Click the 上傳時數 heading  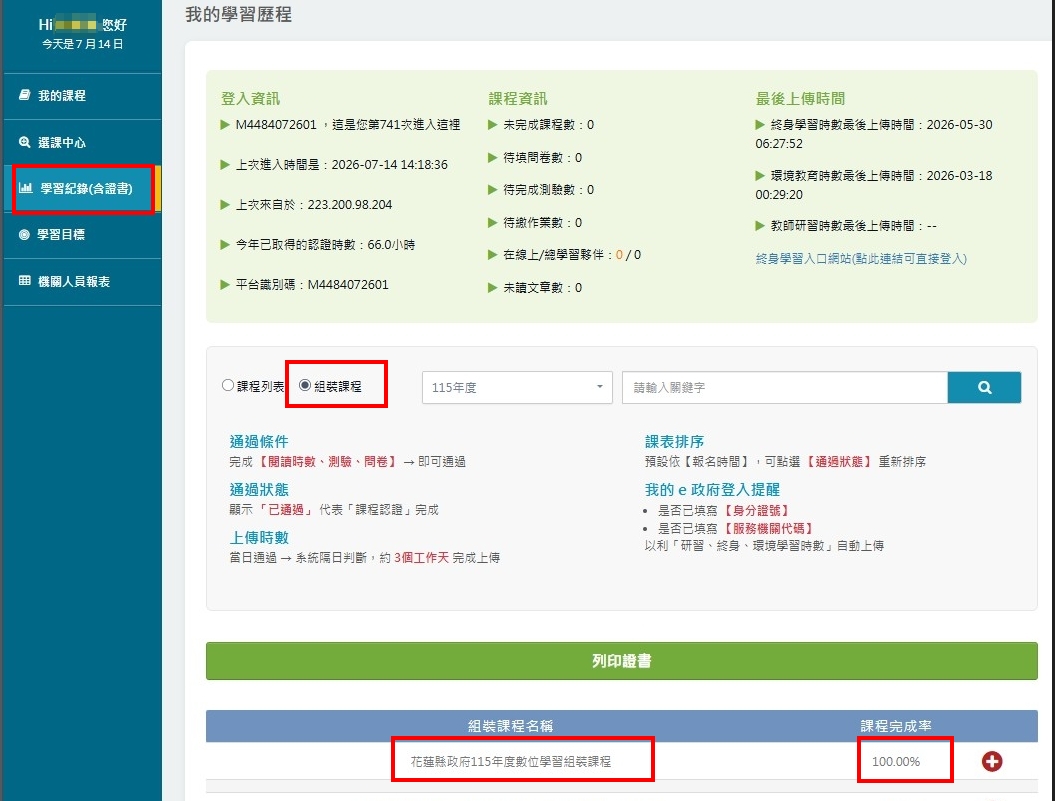[259, 537]
